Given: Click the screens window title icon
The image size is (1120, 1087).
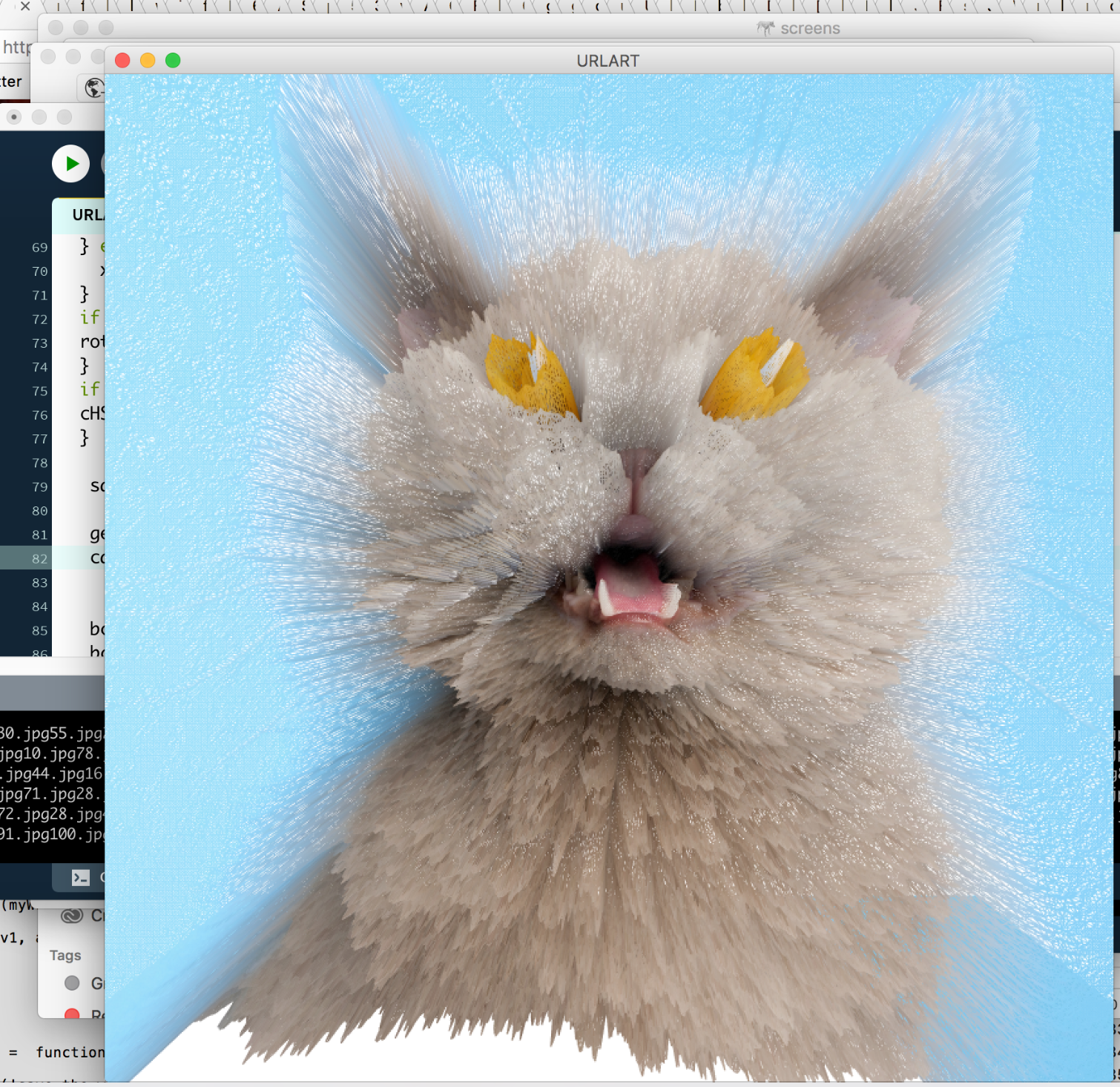Looking at the screenshot, I should tap(765, 28).
